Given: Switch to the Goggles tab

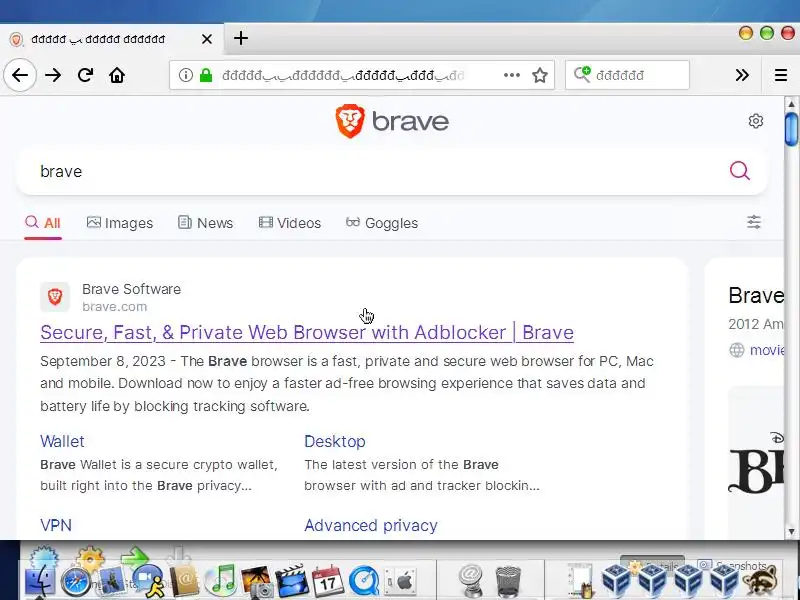Looking at the screenshot, I should point(382,223).
